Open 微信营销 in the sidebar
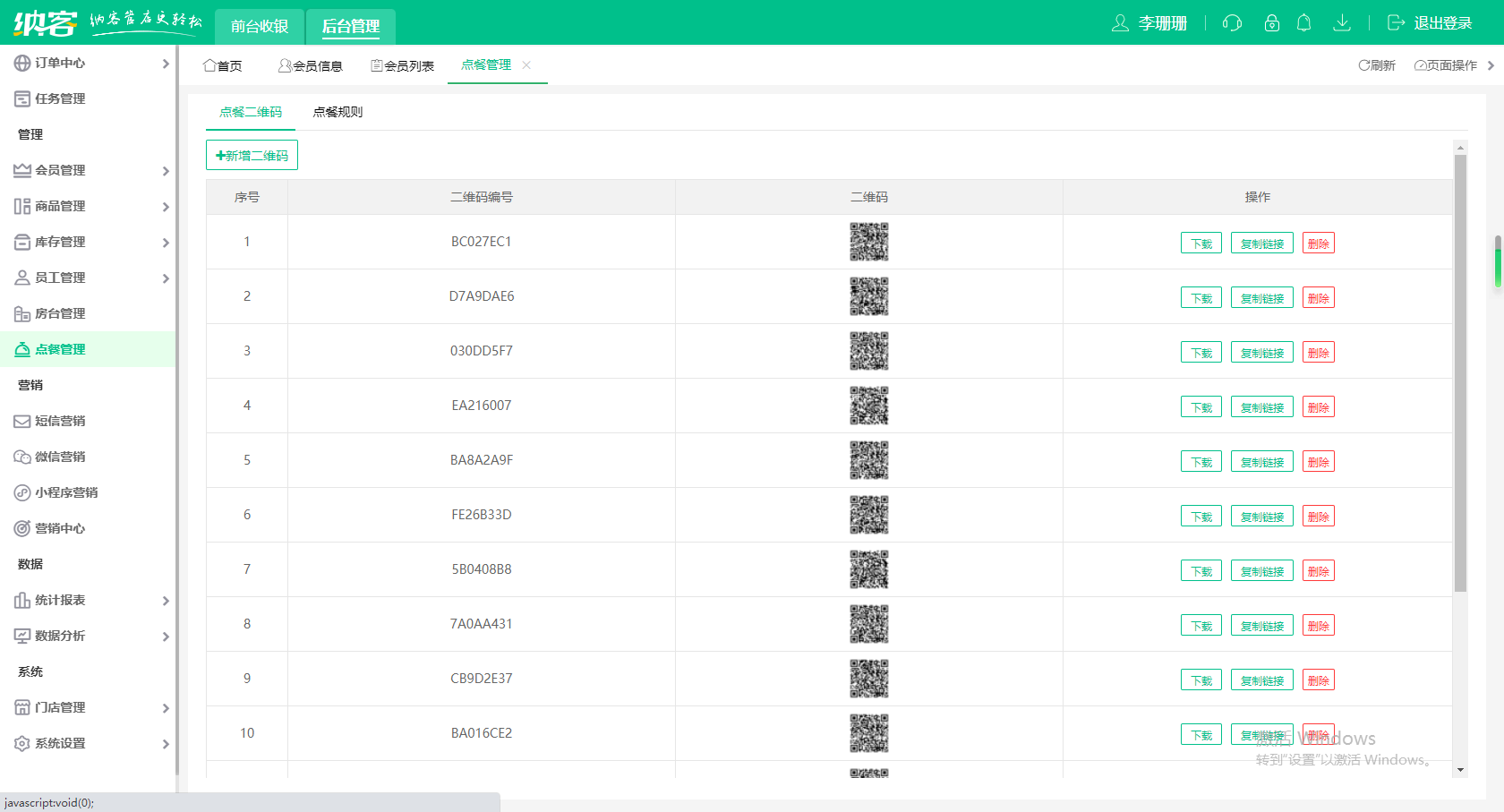The image size is (1504, 812). pyautogui.click(x=60, y=457)
